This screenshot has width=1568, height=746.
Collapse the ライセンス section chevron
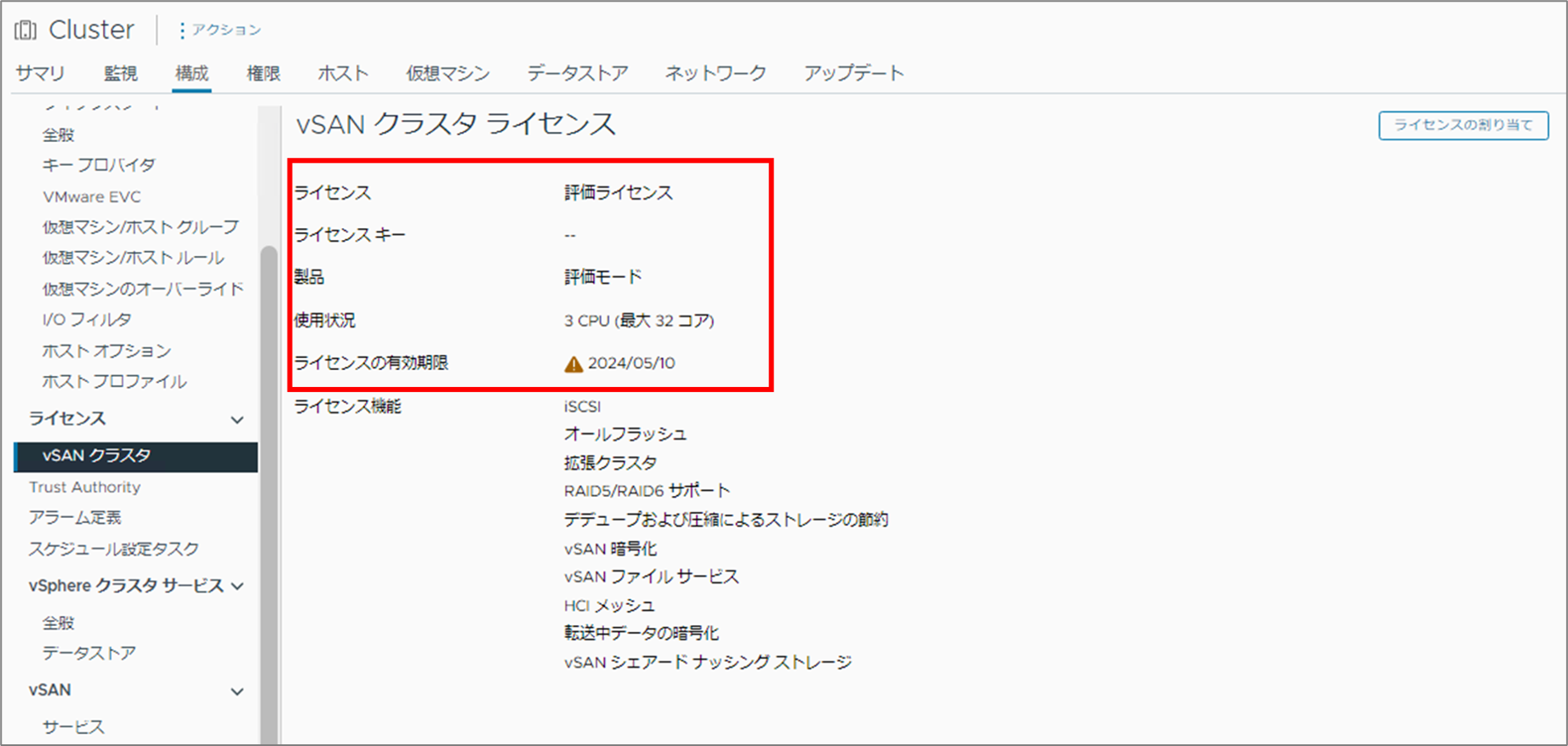pos(237,419)
